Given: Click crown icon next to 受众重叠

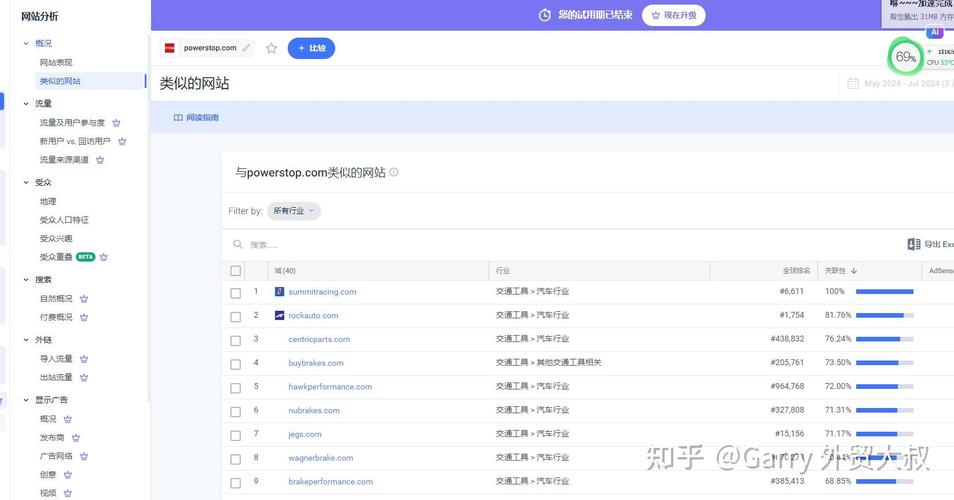Looking at the screenshot, I should [103, 257].
